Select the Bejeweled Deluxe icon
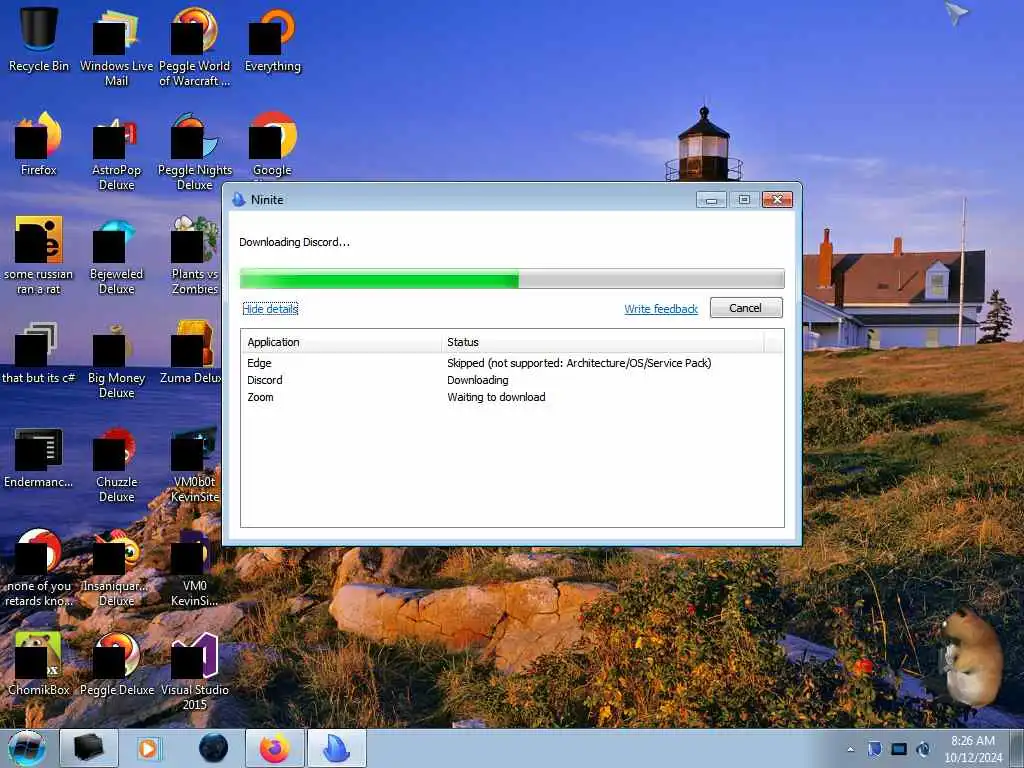Image resolution: width=1024 pixels, height=768 pixels. click(x=116, y=255)
